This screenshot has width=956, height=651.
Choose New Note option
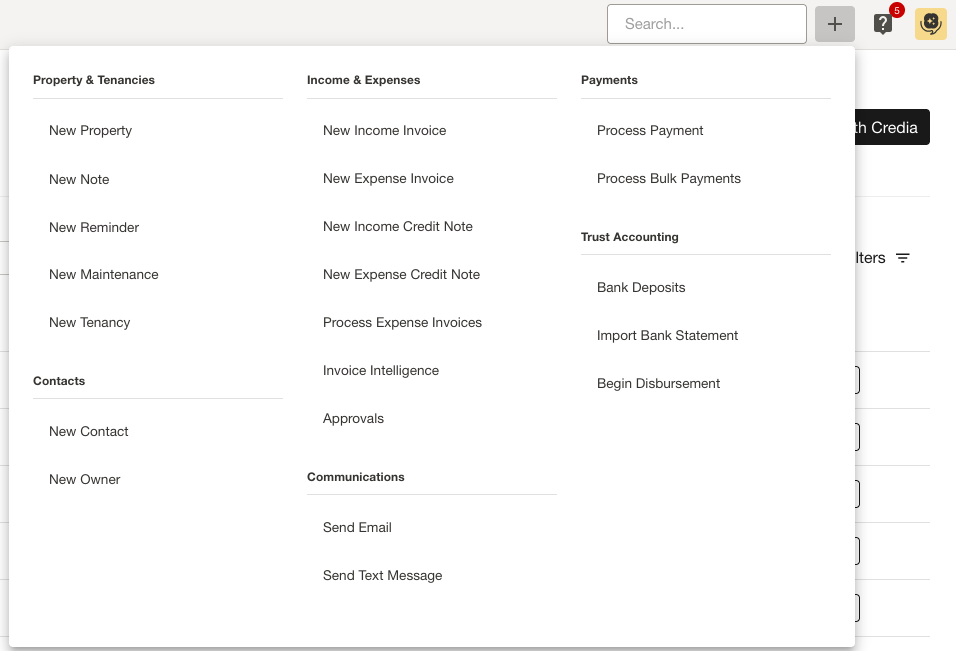coord(79,180)
